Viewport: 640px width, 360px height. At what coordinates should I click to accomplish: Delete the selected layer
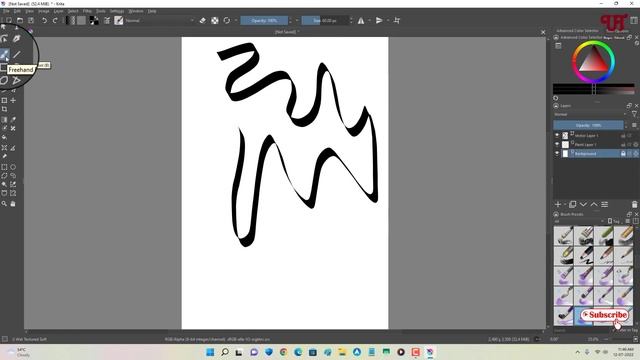634,204
